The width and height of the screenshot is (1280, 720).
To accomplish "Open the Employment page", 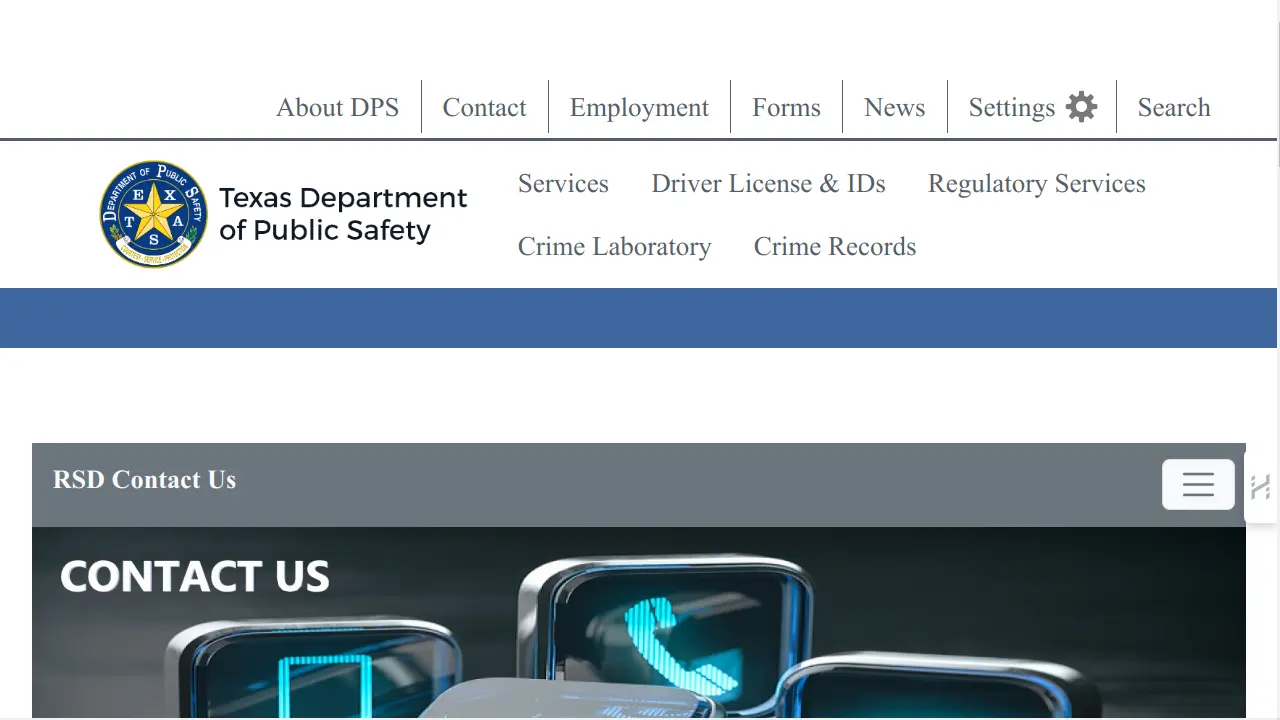I will coord(639,107).
